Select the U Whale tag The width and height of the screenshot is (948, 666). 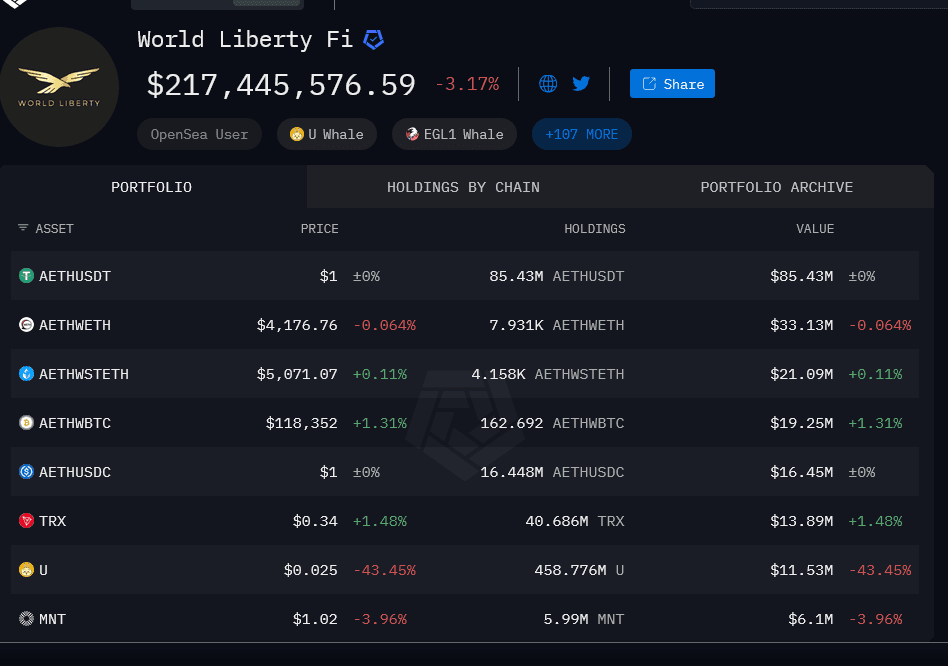[x=327, y=134]
